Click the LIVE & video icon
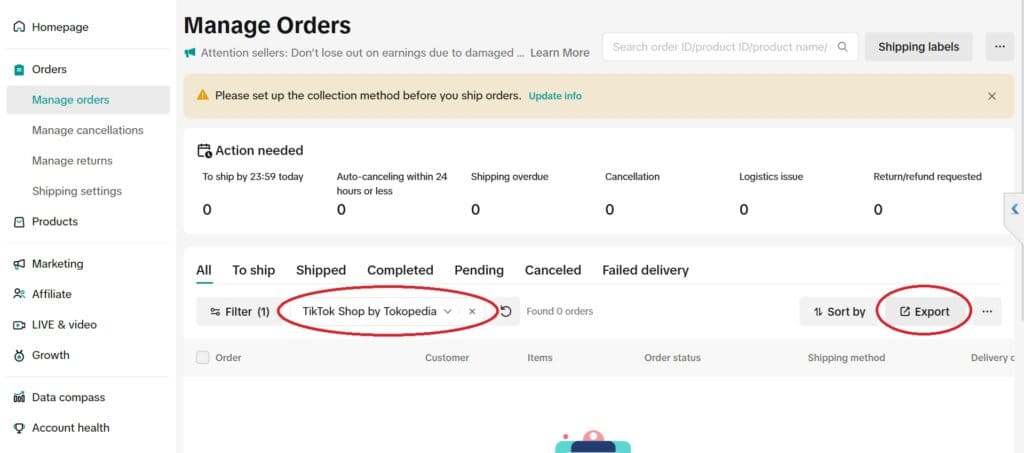This screenshot has width=1024, height=453. (x=19, y=325)
